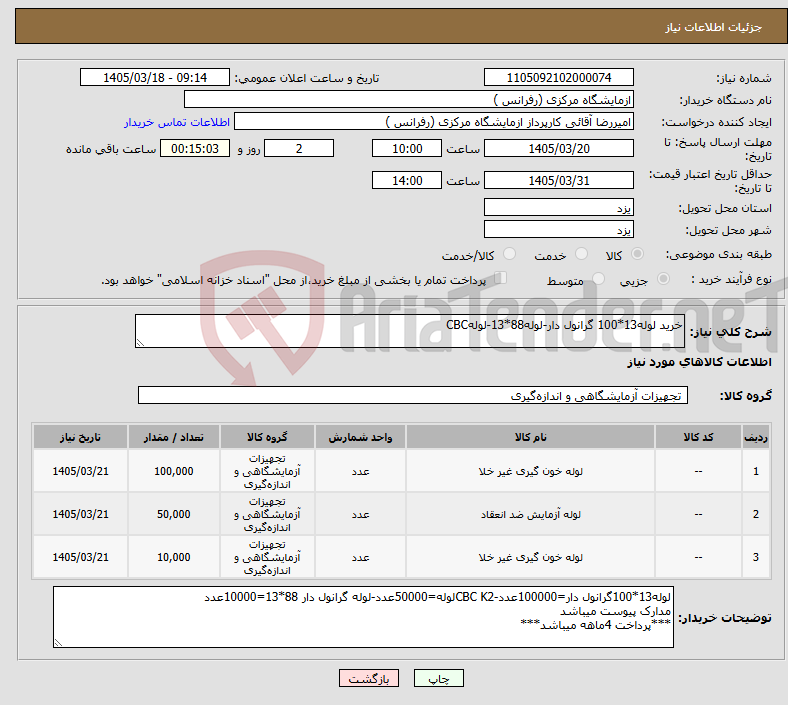The width and height of the screenshot is (788, 705).
Task: Click the quantity cell 50,000
Action: click(173, 515)
